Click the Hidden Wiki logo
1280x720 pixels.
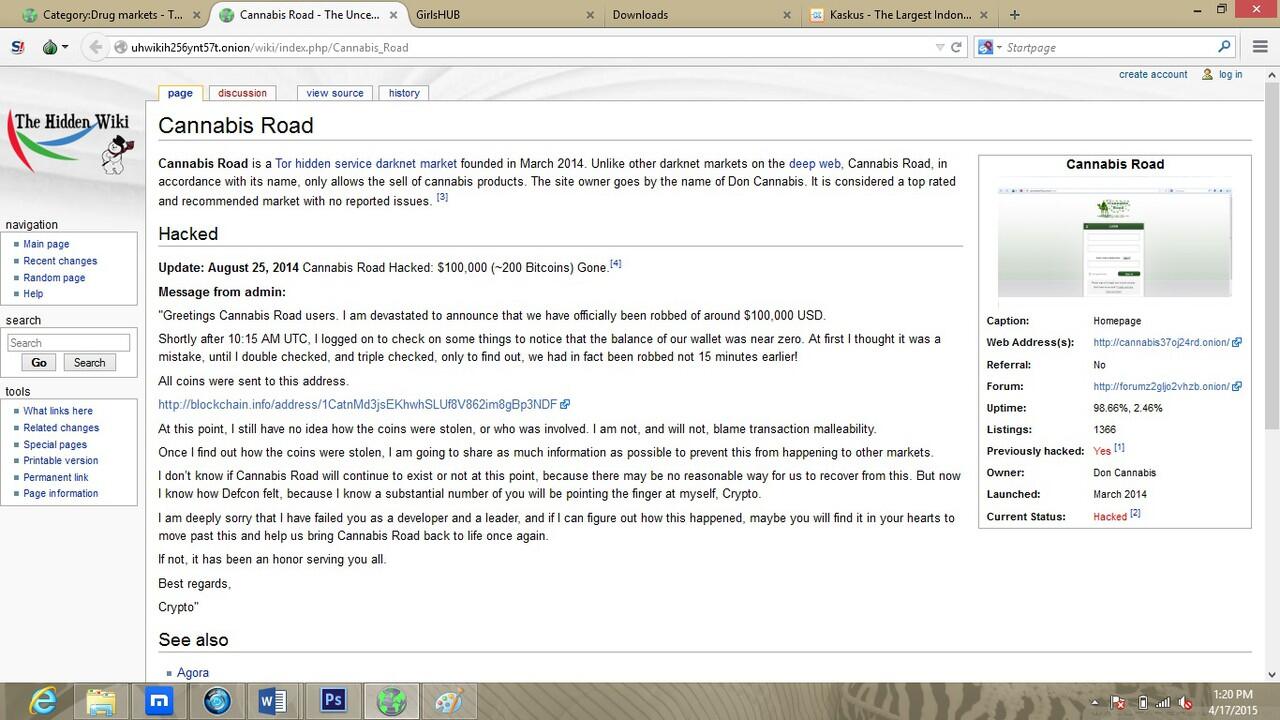pyautogui.click(x=72, y=142)
